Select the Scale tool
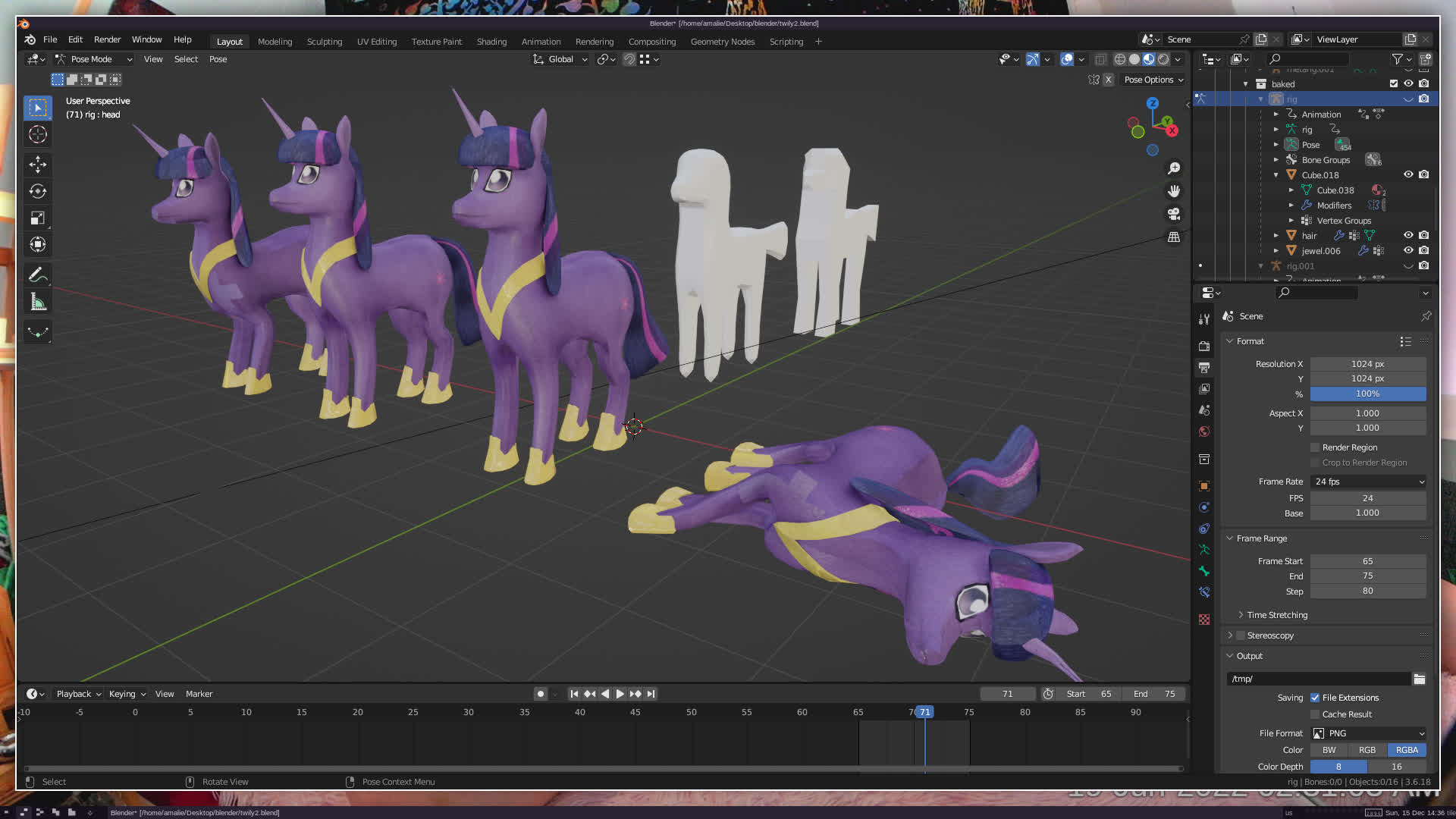This screenshot has width=1456, height=819. (38, 218)
